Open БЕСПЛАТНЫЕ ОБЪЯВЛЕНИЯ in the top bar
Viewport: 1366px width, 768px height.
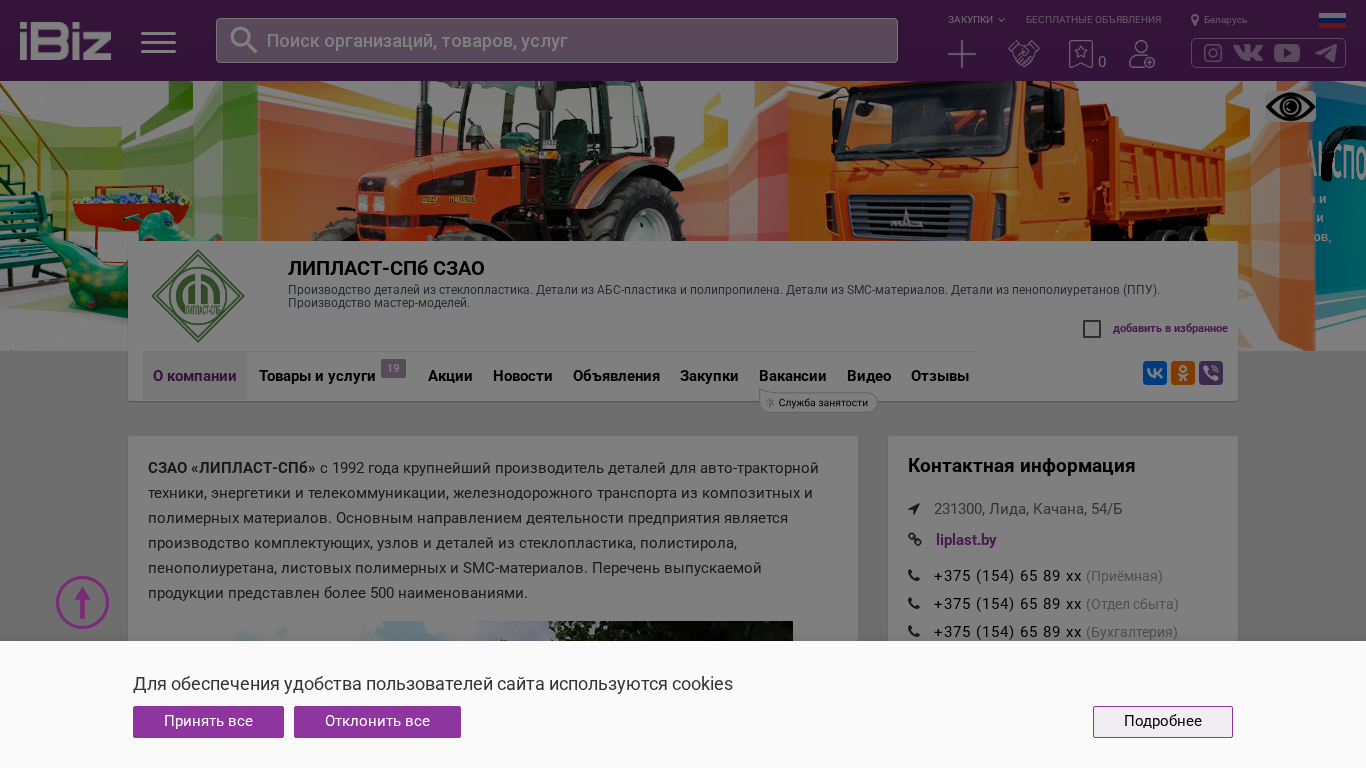[x=1093, y=20]
